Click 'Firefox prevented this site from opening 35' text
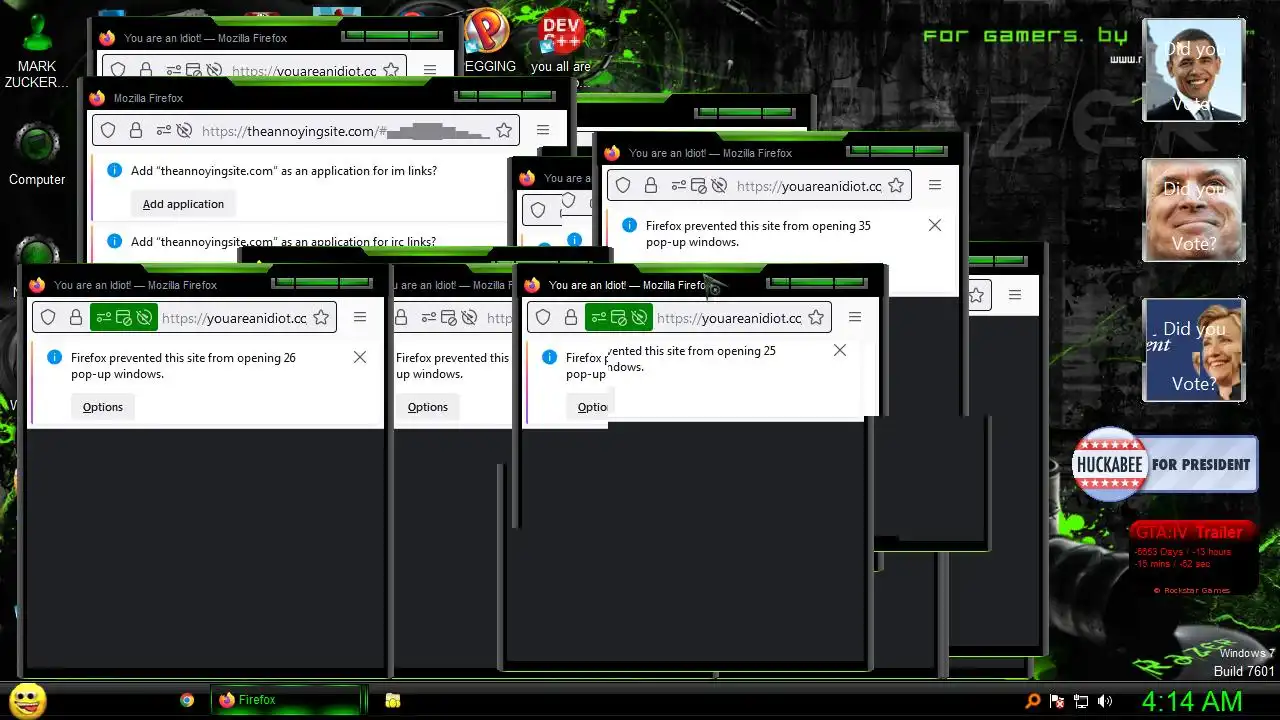1280x720 pixels. 758,226
